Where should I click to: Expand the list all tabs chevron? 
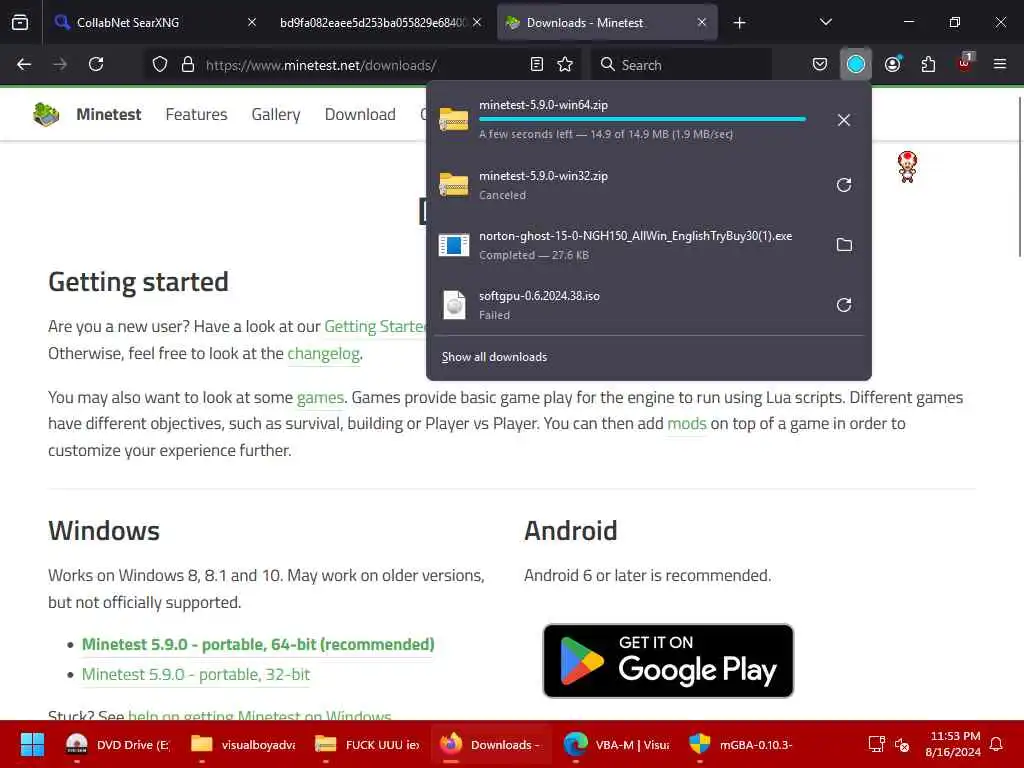click(x=826, y=22)
